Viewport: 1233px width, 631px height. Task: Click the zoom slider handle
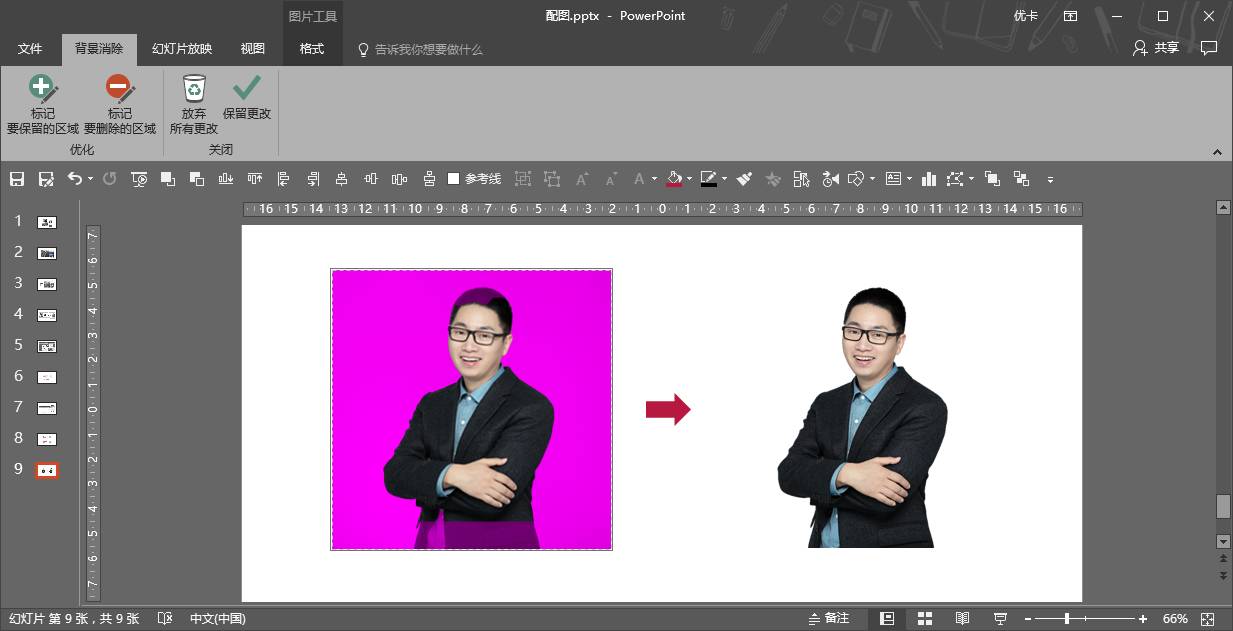1066,619
